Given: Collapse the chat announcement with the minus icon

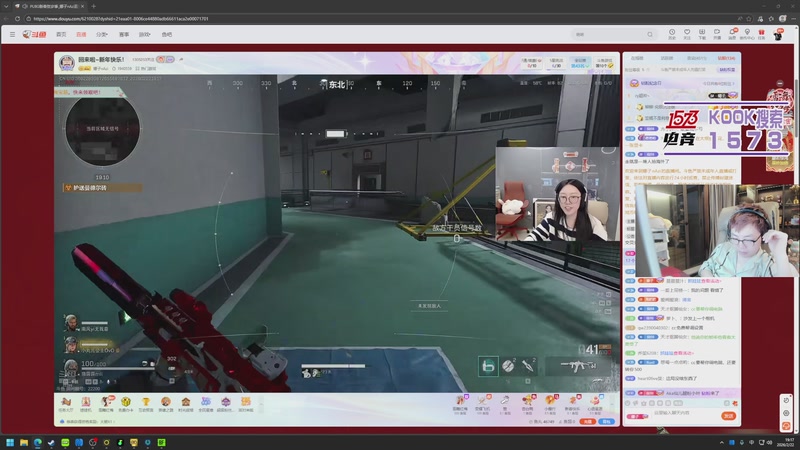Looking at the screenshot, I should click(780, 83).
